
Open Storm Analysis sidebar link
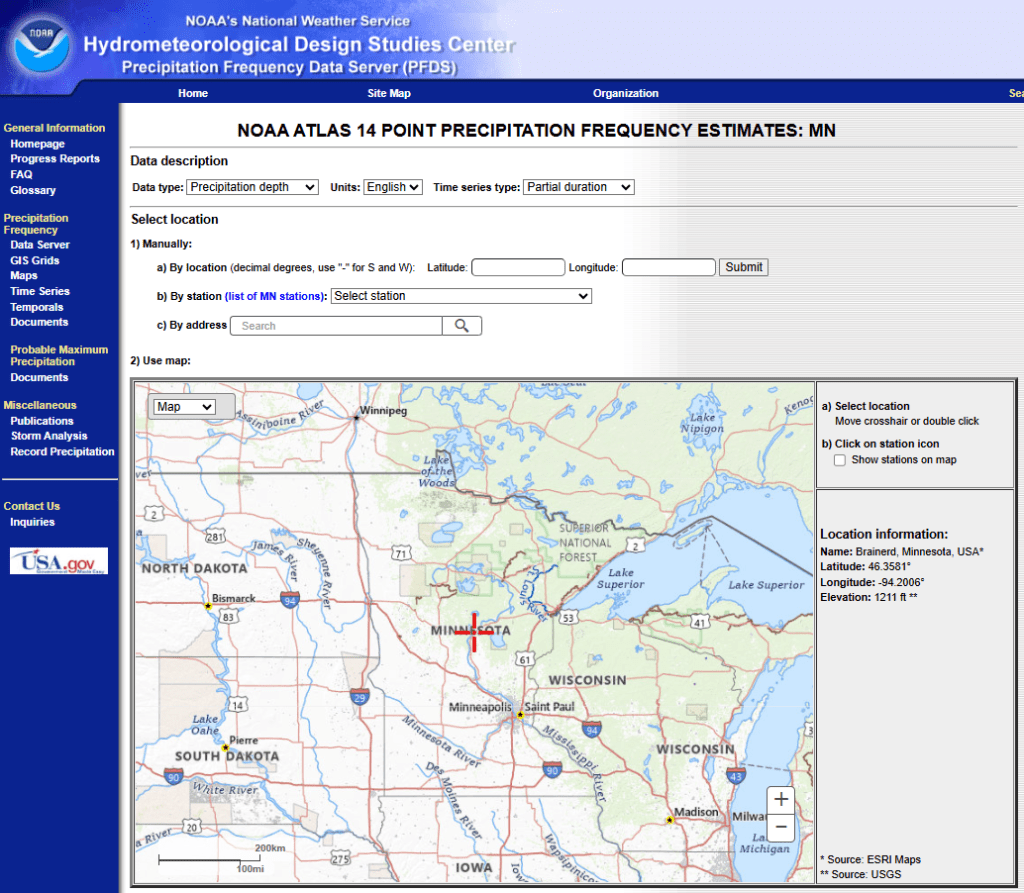49,436
